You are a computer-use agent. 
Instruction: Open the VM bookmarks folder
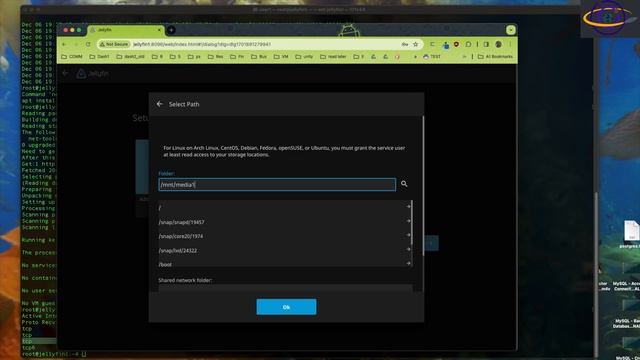[281, 57]
